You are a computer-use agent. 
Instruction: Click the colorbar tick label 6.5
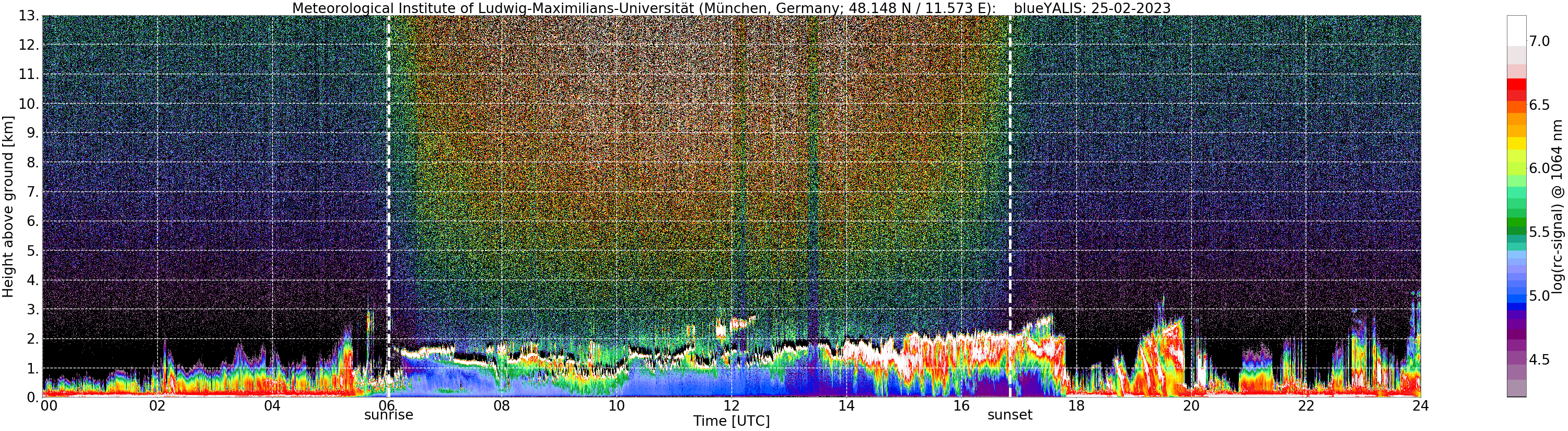click(1539, 105)
